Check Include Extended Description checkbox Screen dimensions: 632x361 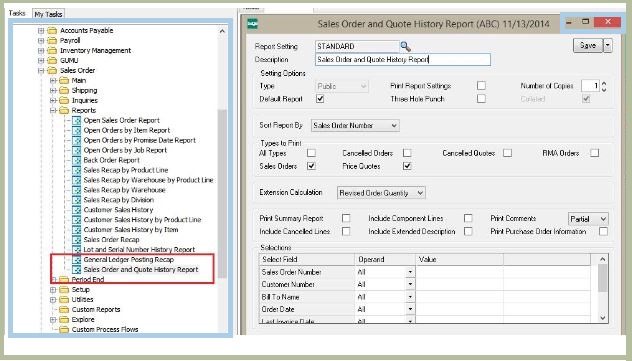(468, 231)
